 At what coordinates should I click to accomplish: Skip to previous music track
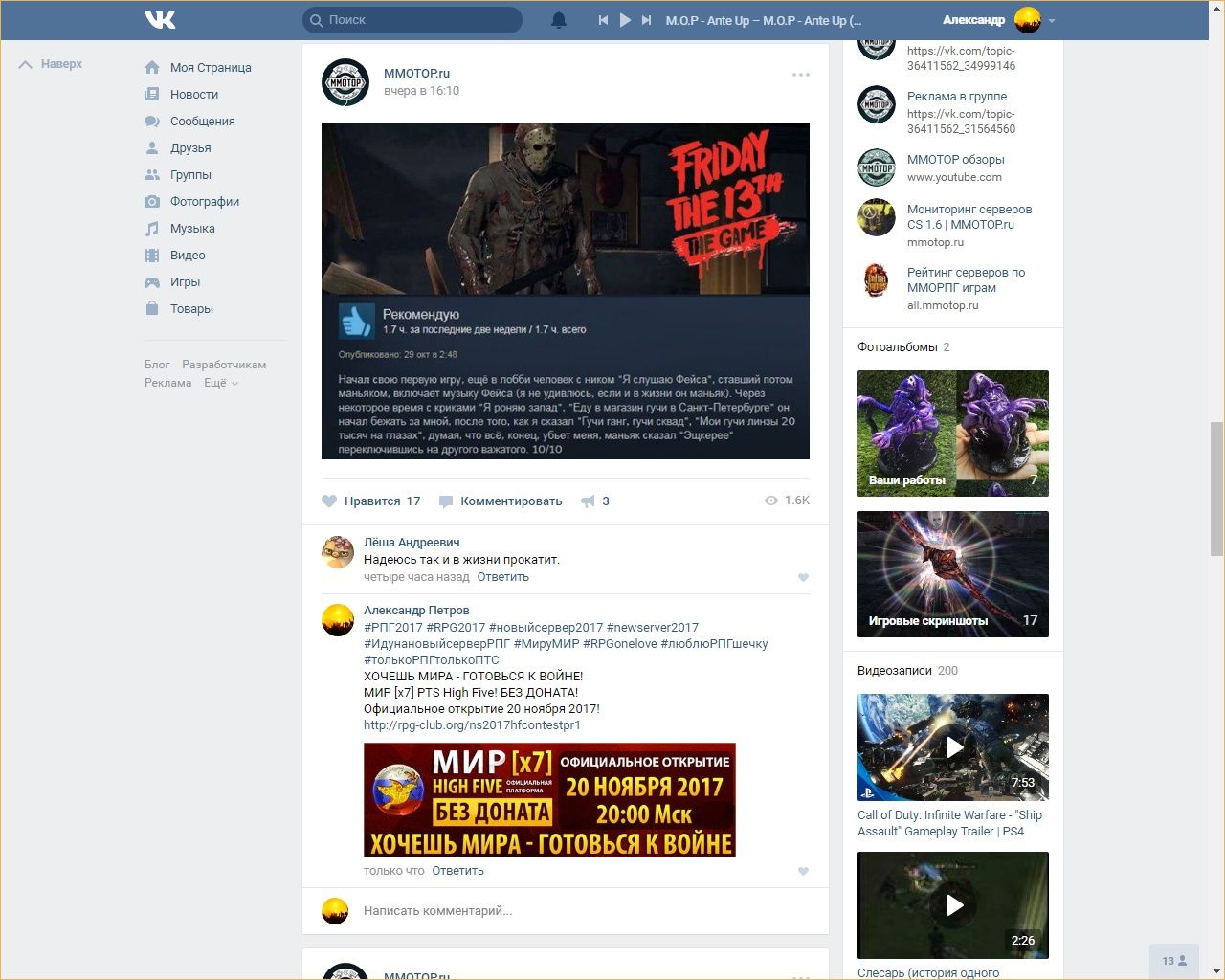[x=603, y=20]
